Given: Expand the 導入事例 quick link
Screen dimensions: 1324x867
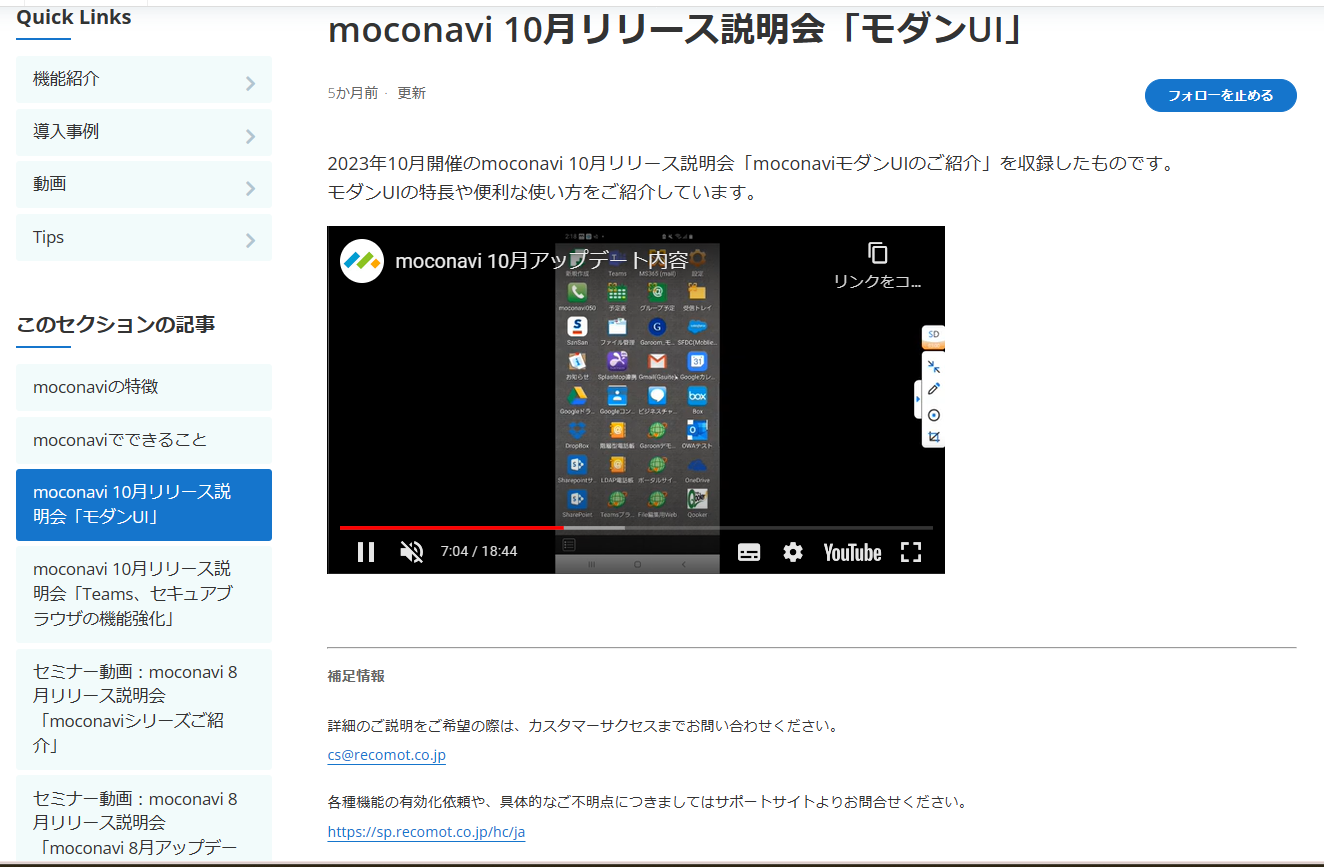Looking at the screenshot, I should click(x=144, y=133).
